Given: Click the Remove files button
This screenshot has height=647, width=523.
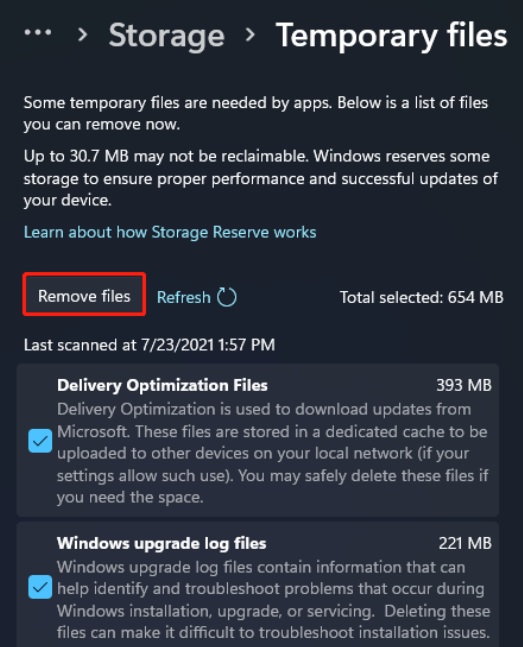Looking at the screenshot, I should 84,296.
